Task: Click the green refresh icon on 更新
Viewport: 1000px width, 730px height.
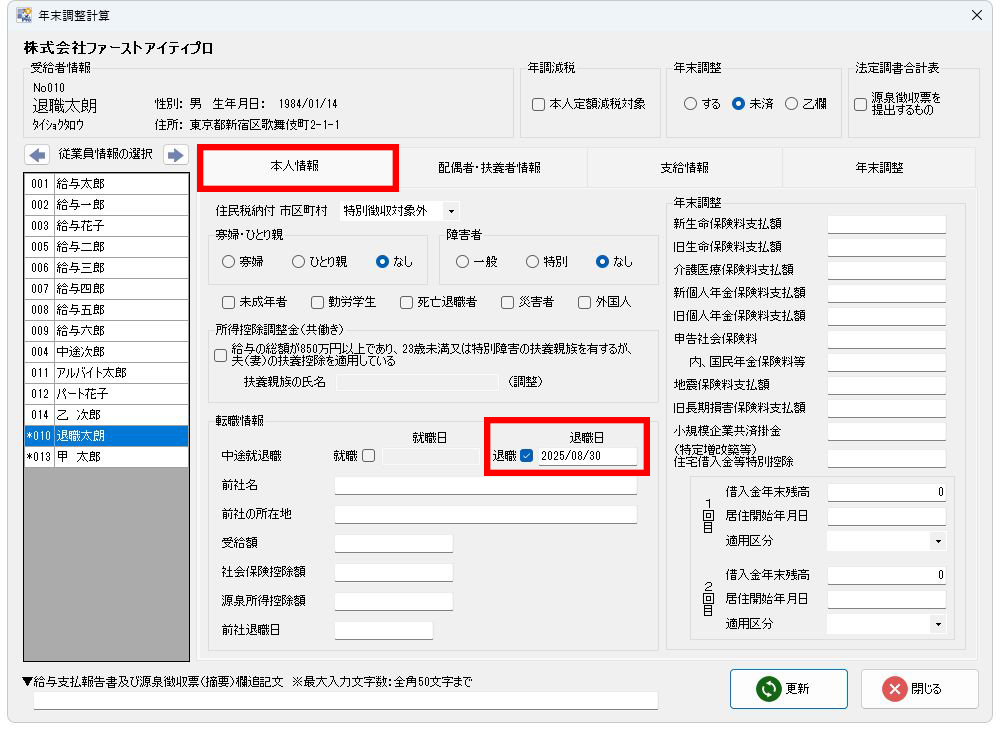Action: point(768,689)
